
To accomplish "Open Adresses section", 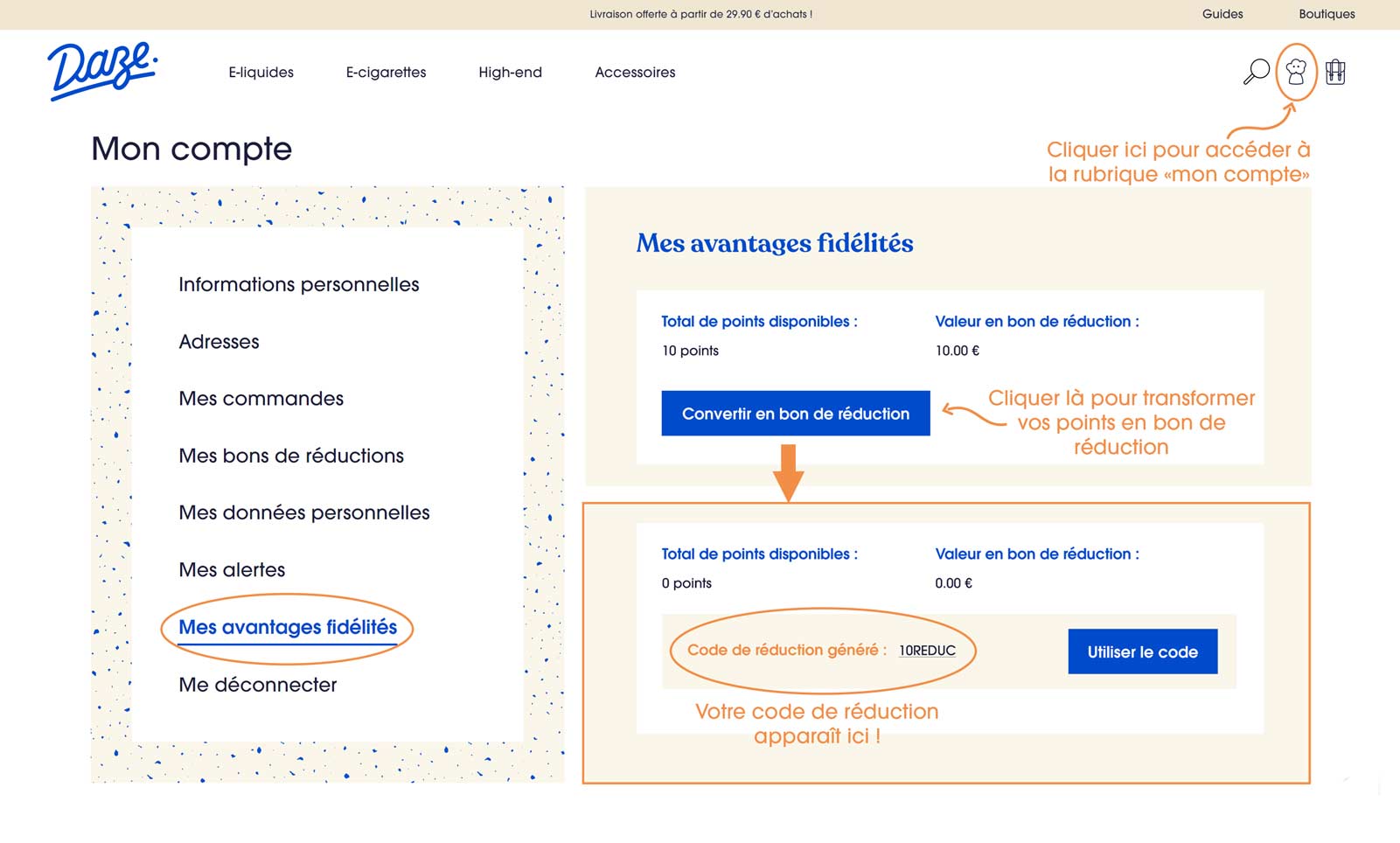I will coord(219,342).
